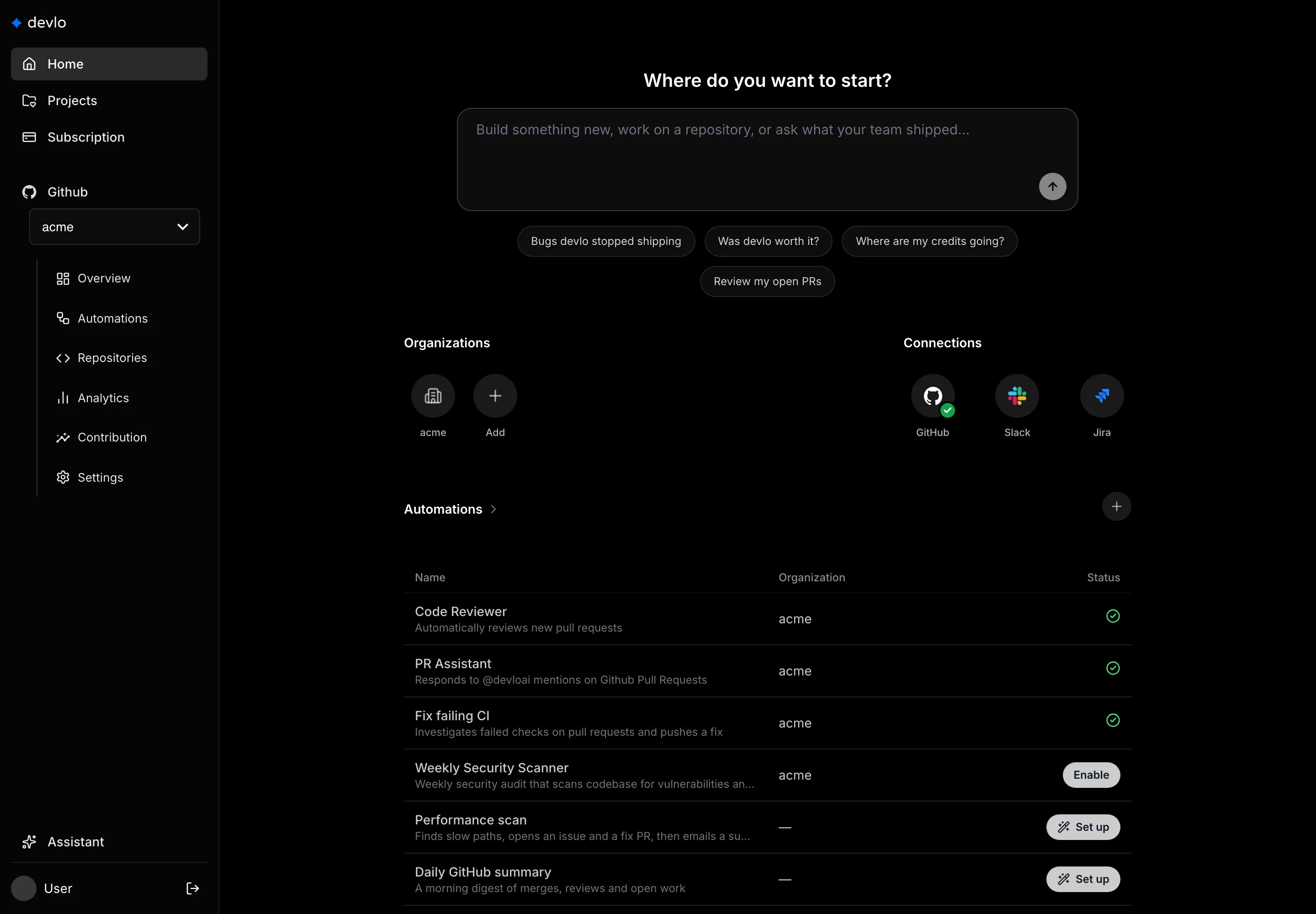Screen dimensions: 1316x914
Task: Click the Fix failing CI status checkmark
Action: click(1113, 720)
